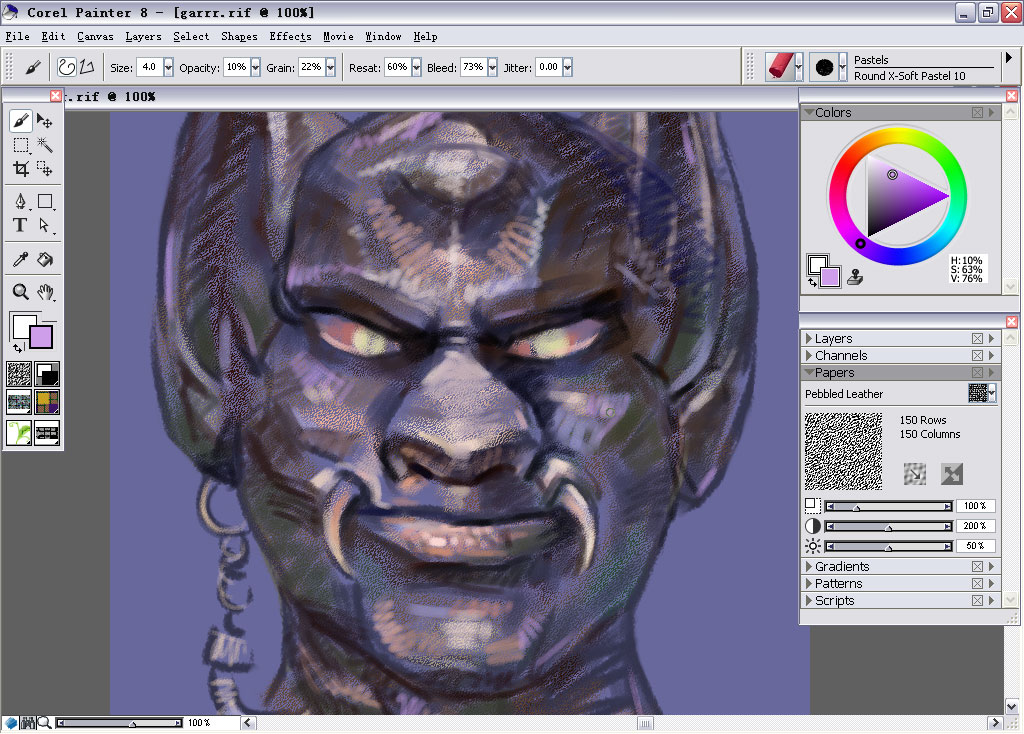Expand the Gradients palette
Image resolution: width=1024 pixels, height=734 pixels.
pos(809,566)
